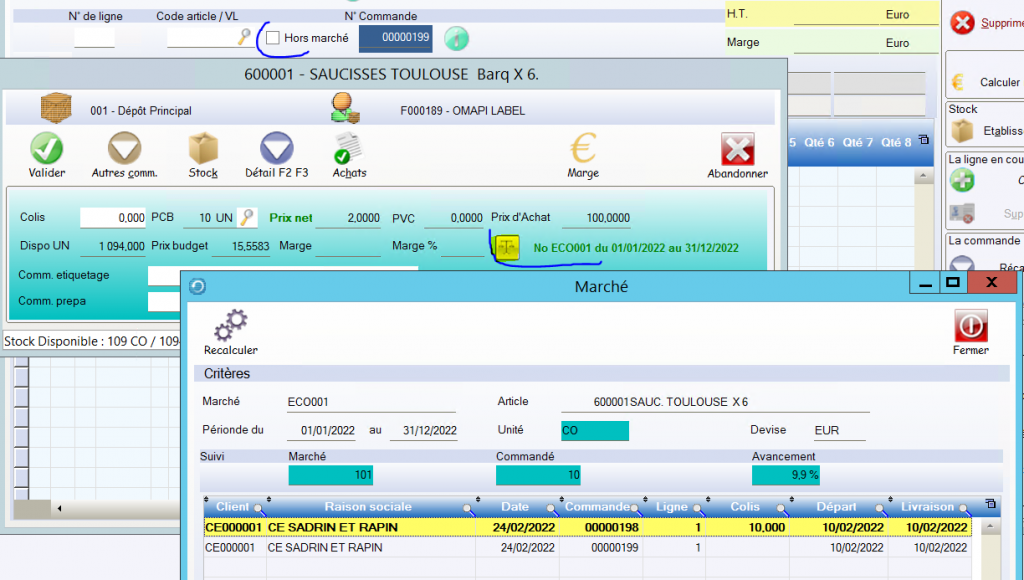The width and height of the screenshot is (1024, 580).
Task: Click the Valider green checkmark icon
Action: tap(46, 149)
